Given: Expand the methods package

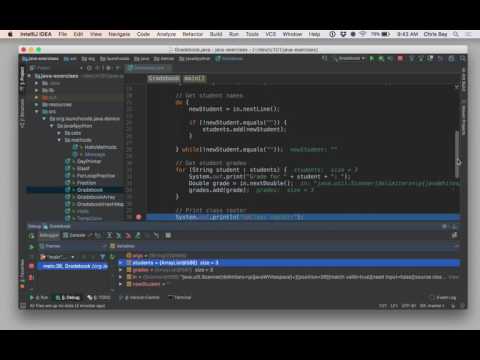Looking at the screenshot, I should [x=59, y=140].
